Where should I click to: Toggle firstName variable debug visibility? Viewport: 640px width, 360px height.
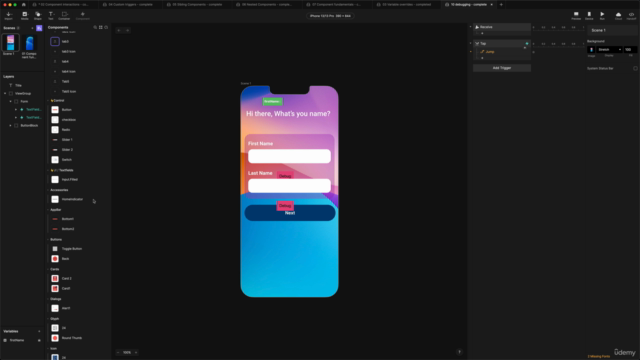point(39,340)
